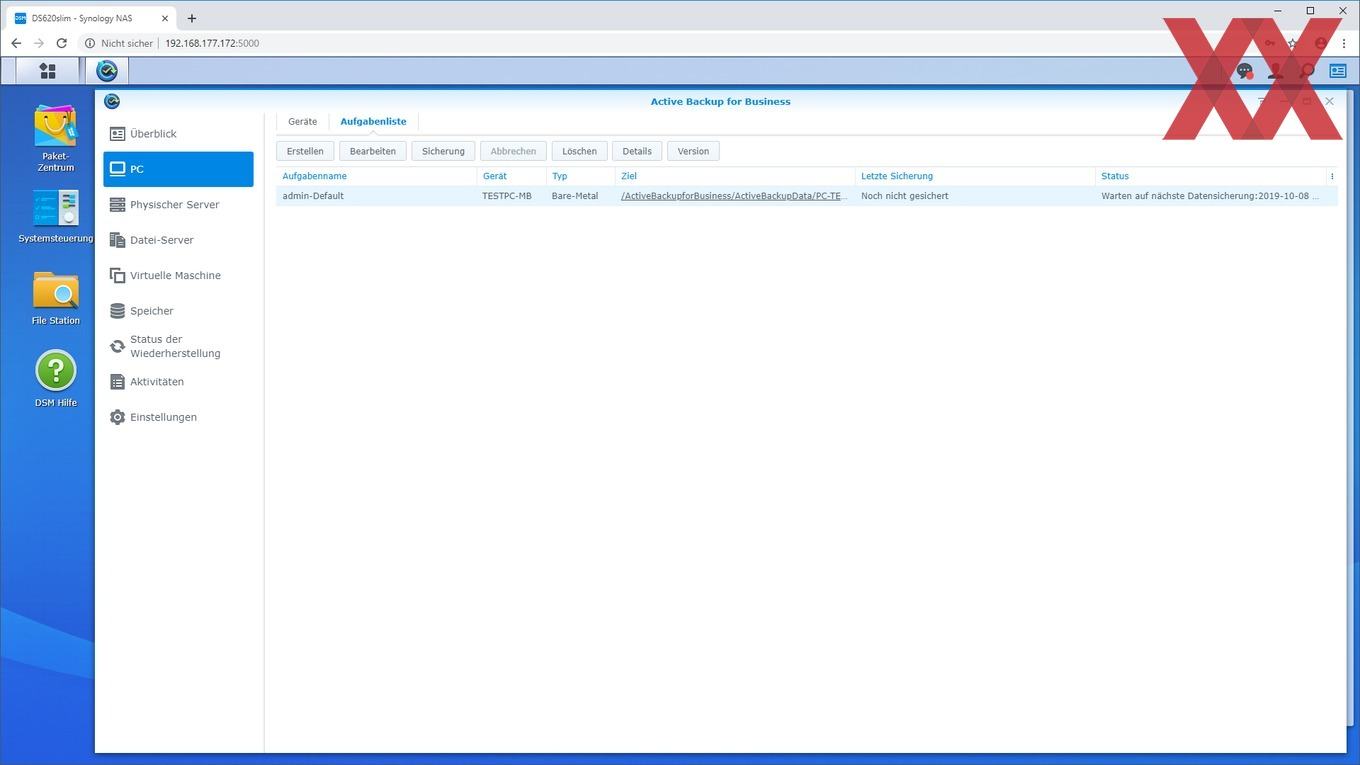
Task: Click the Version button
Action: [693, 151]
